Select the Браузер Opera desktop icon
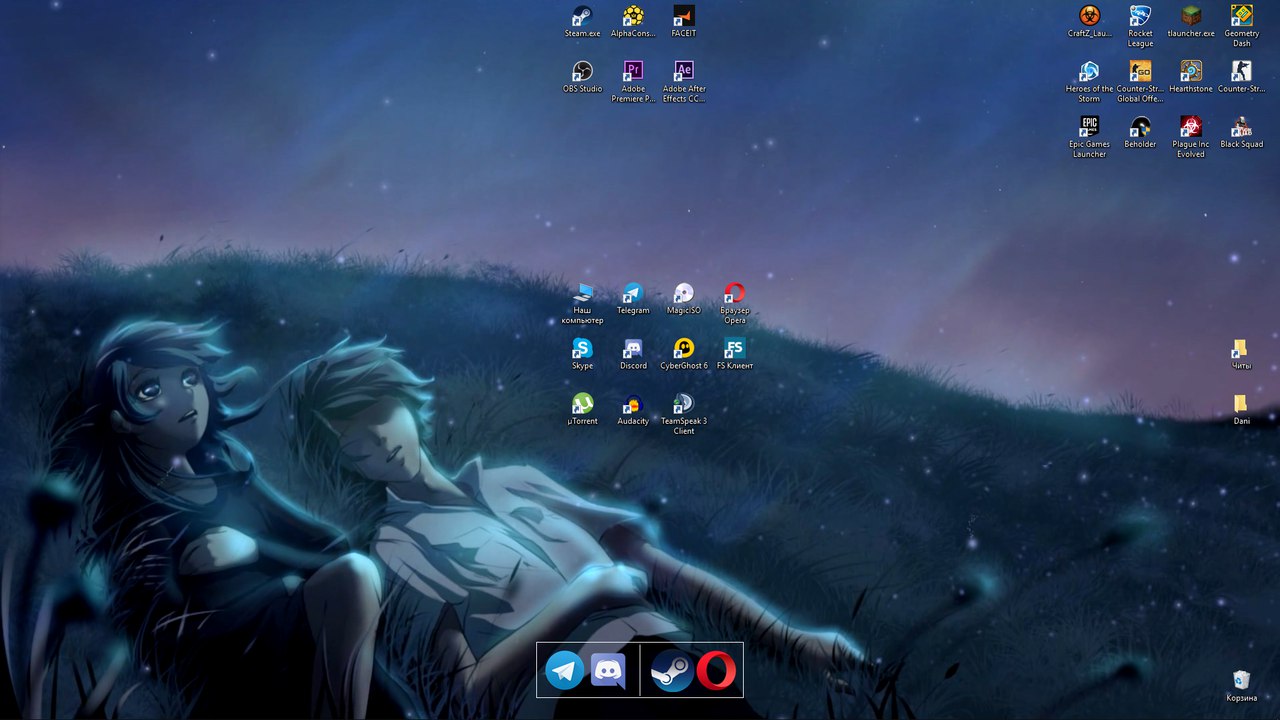The height and width of the screenshot is (720, 1280). [735, 303]
